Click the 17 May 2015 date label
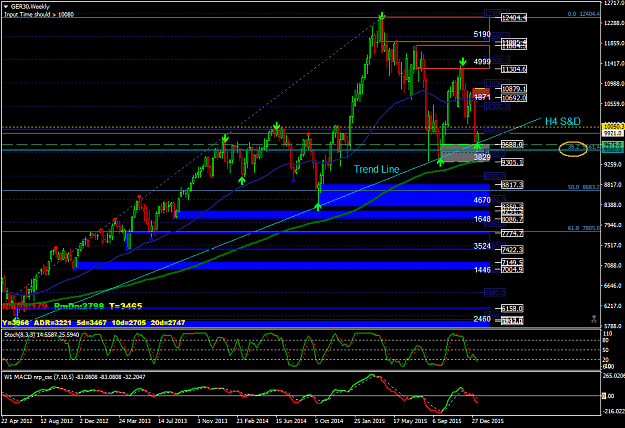Image resolution: width=625 pixels, height=428 pixels. click(410, 421)
